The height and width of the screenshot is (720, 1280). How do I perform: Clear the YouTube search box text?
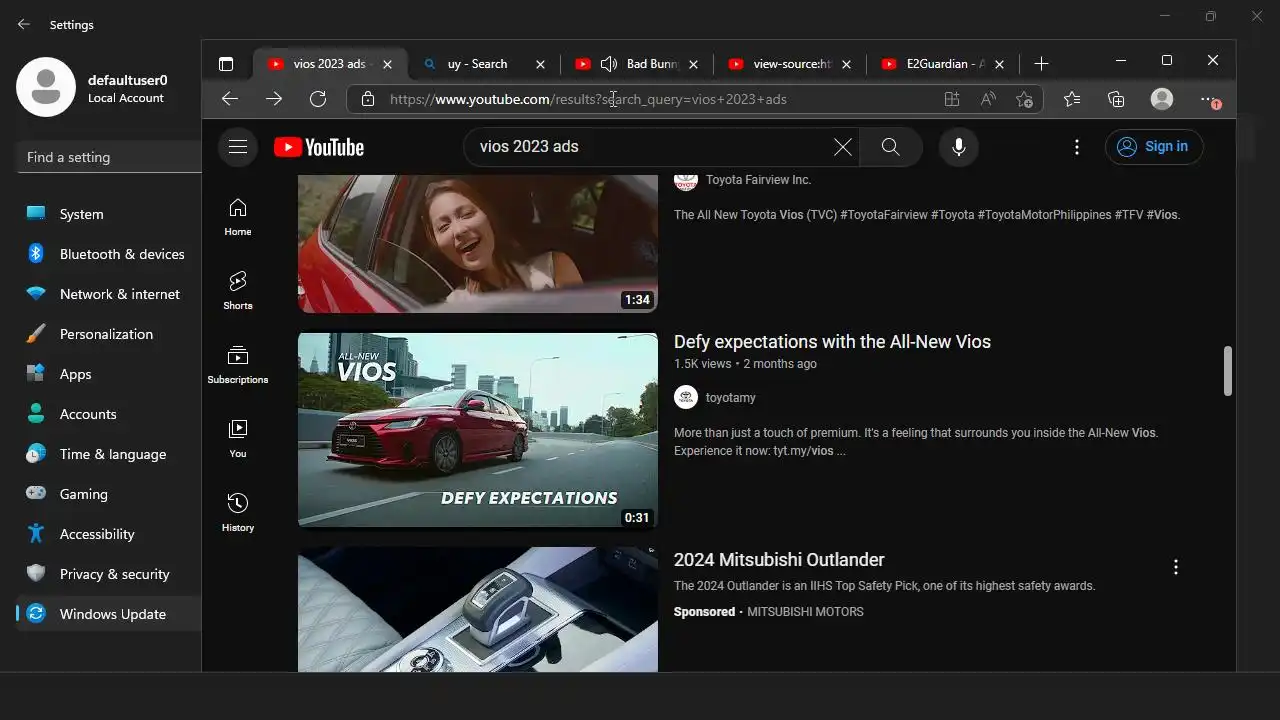[843, 147]
